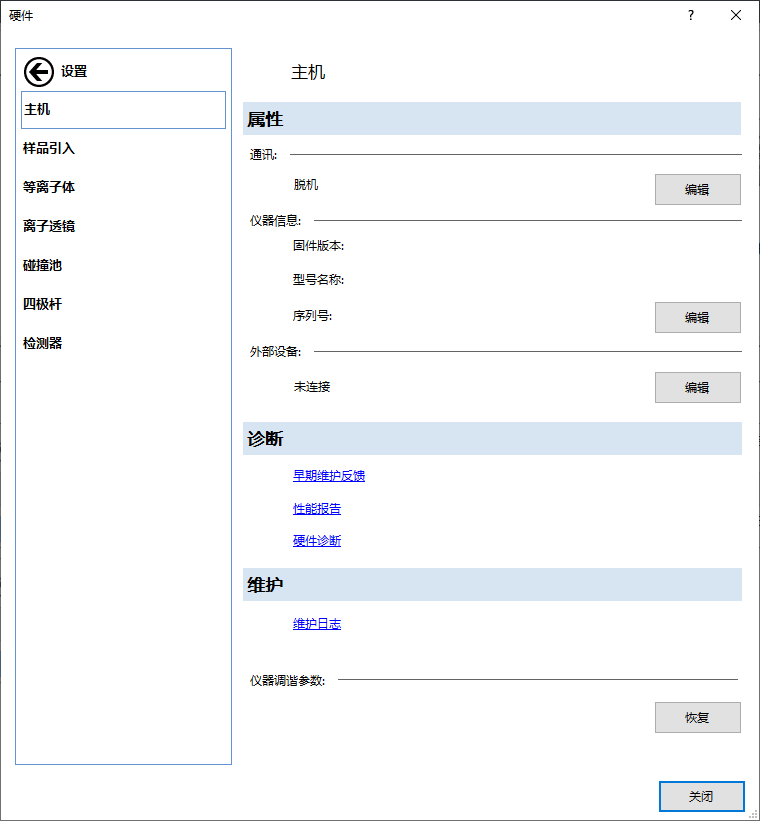Click 编辑 button in the 序列号 row
The image size is (760, 821).
tap(698, 317)
